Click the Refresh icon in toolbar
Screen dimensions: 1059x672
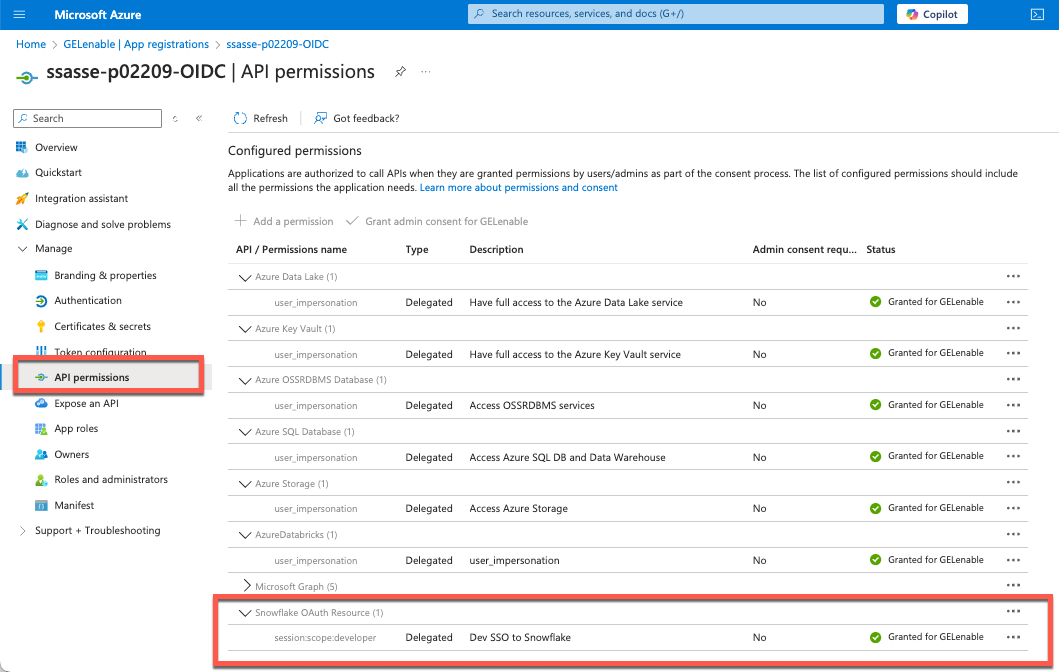click(240, 118)
